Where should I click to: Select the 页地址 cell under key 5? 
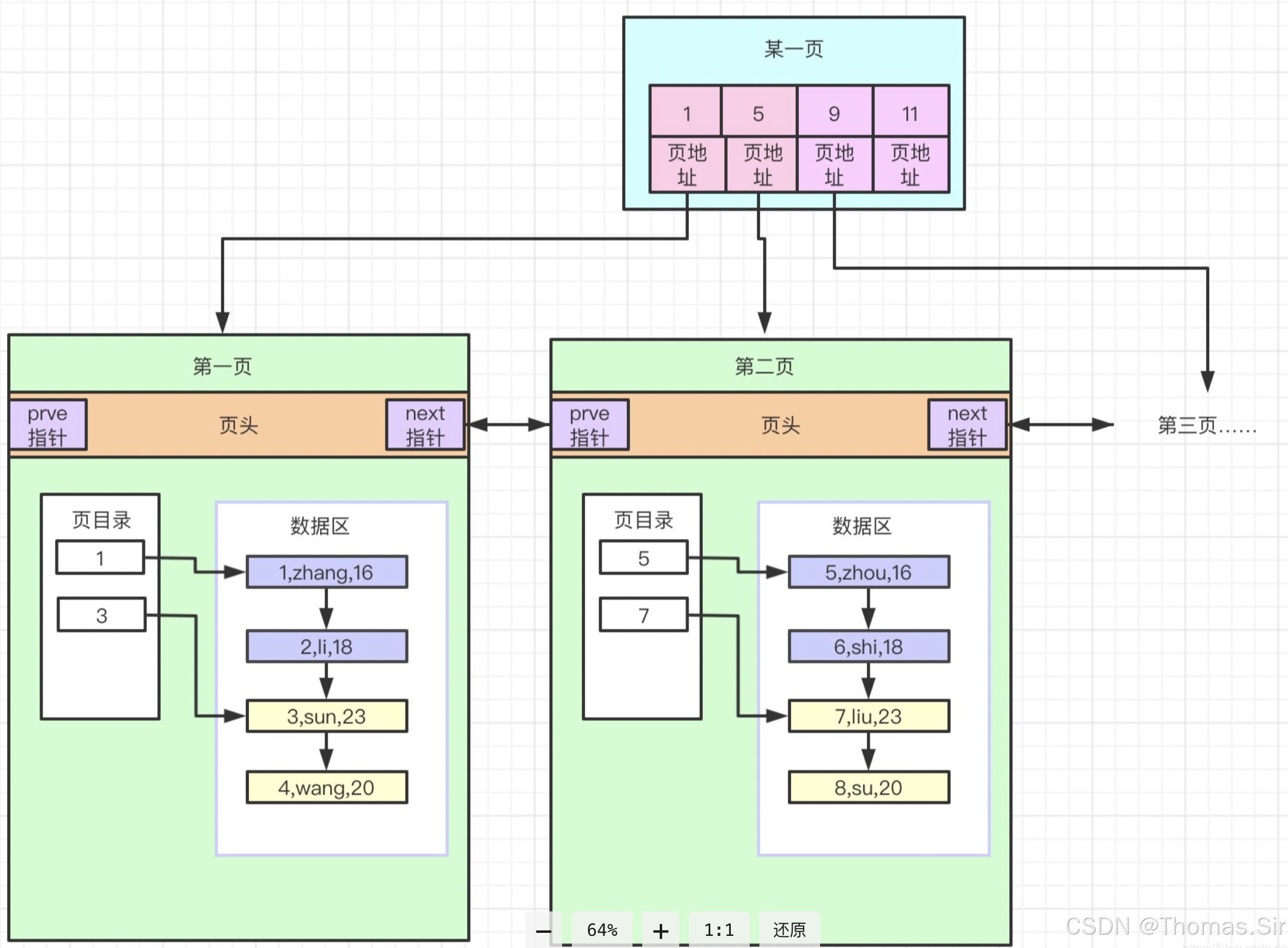762,165
